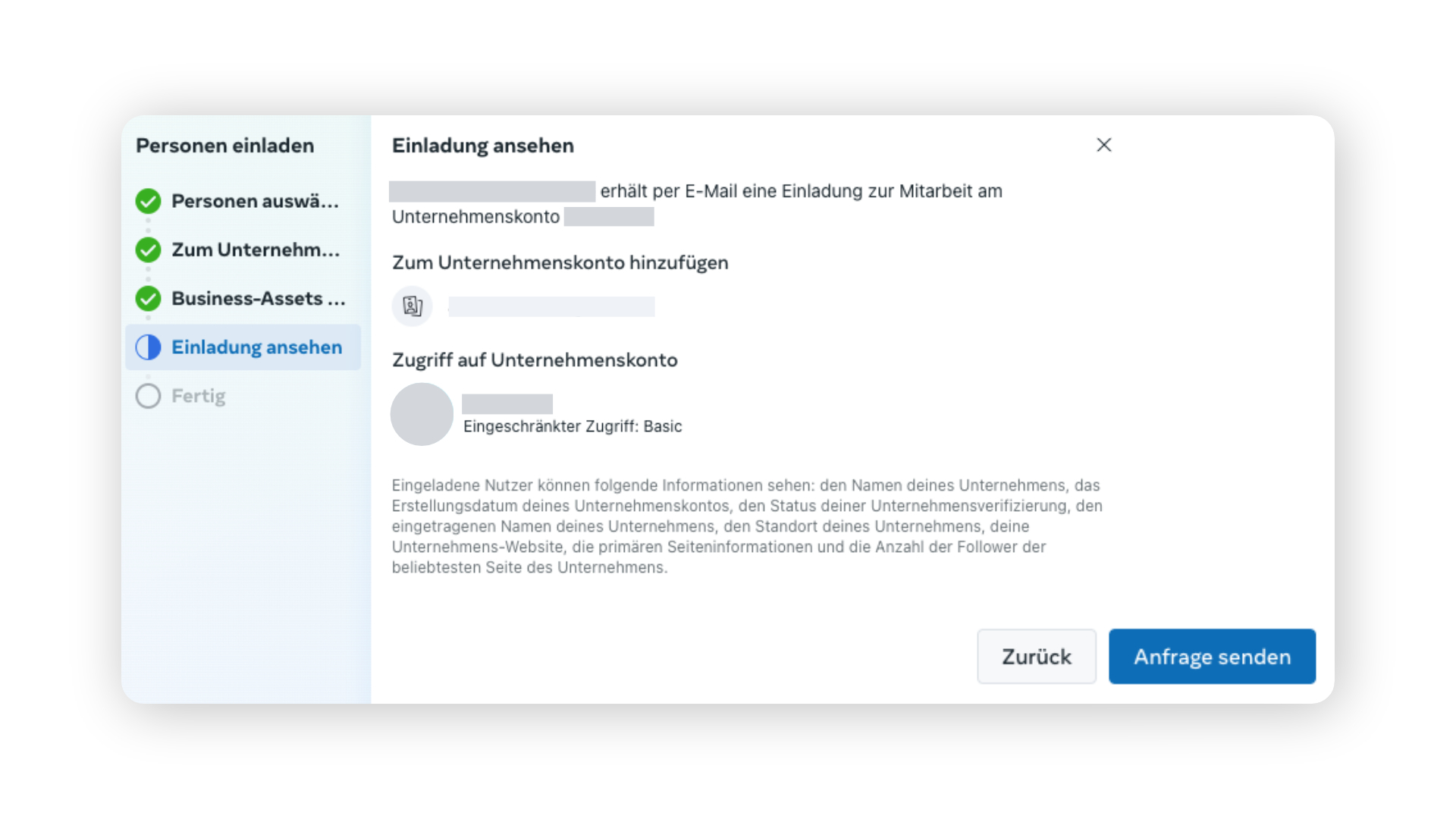The width and height of the screenshot is (1456, 819).
Task: Click green checkmark beside Personen auswä...
Action: 148,201
